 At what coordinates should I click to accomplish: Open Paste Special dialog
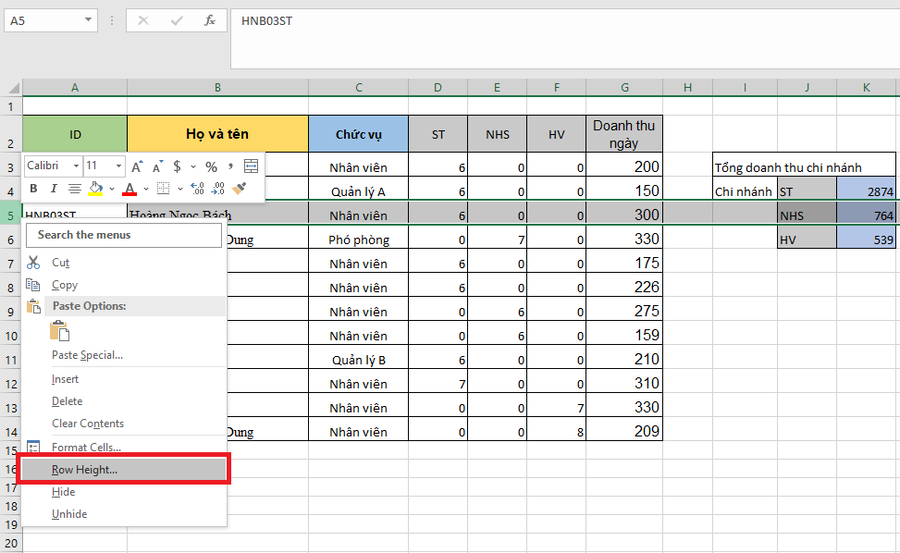click(124, 355)
